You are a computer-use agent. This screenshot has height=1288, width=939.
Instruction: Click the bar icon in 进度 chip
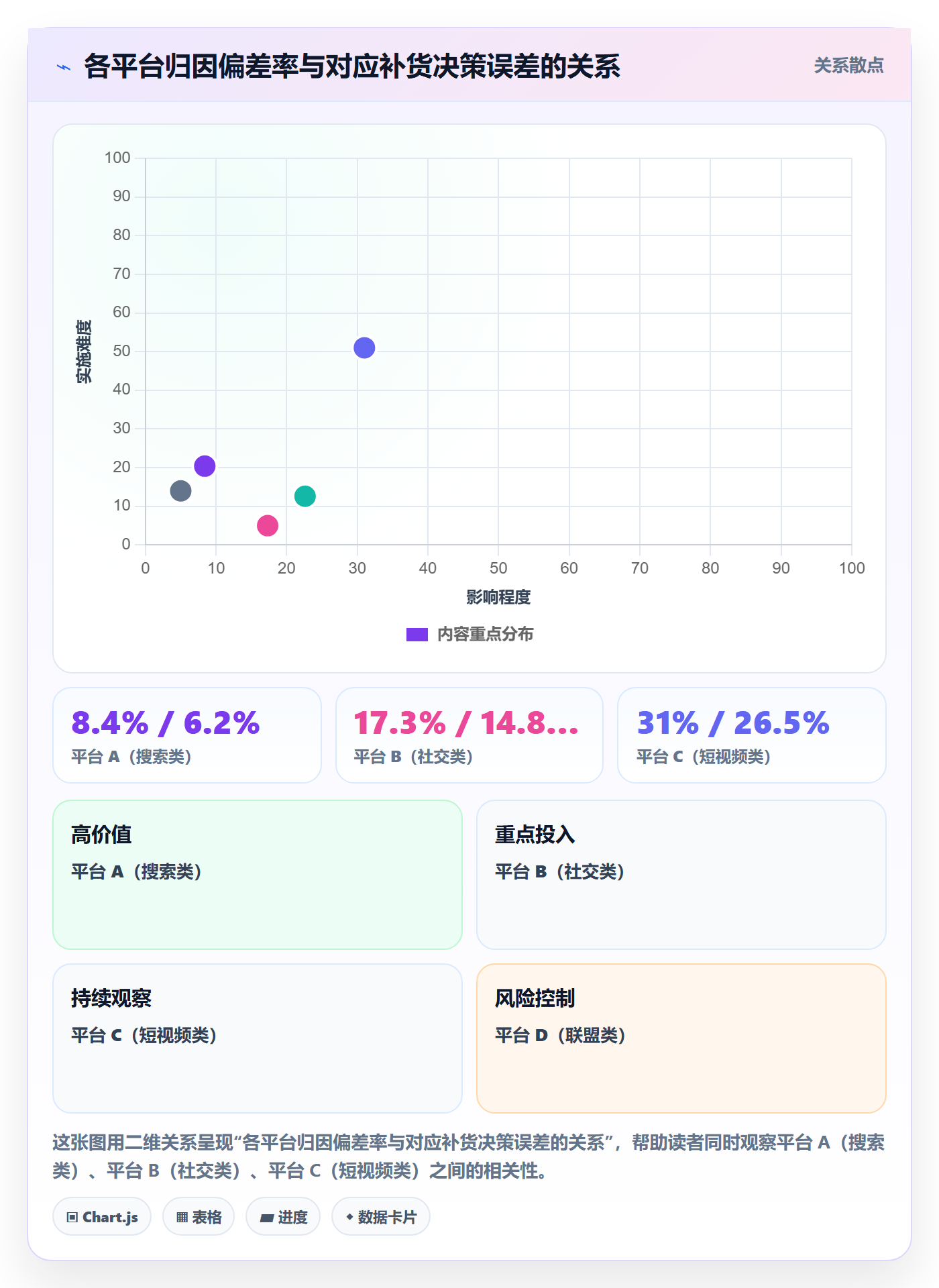point(266,1218)
